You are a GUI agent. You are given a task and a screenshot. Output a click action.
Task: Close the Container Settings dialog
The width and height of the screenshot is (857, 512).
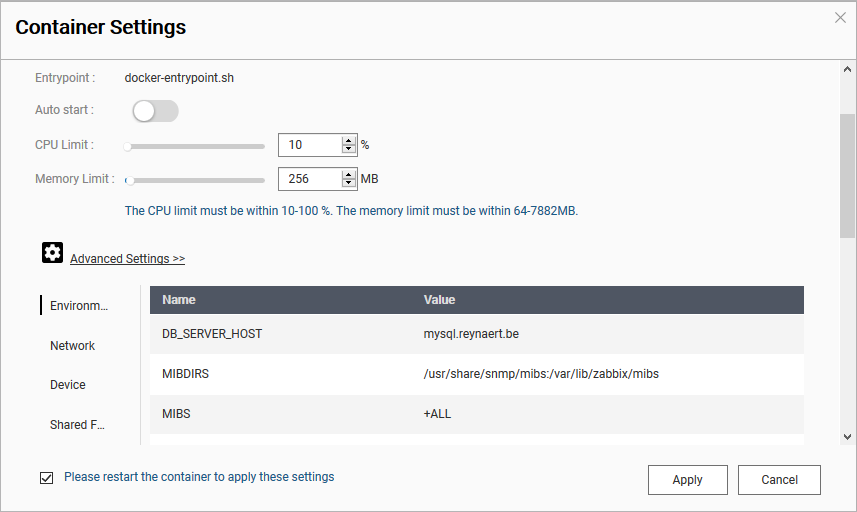tap(840, 17)
